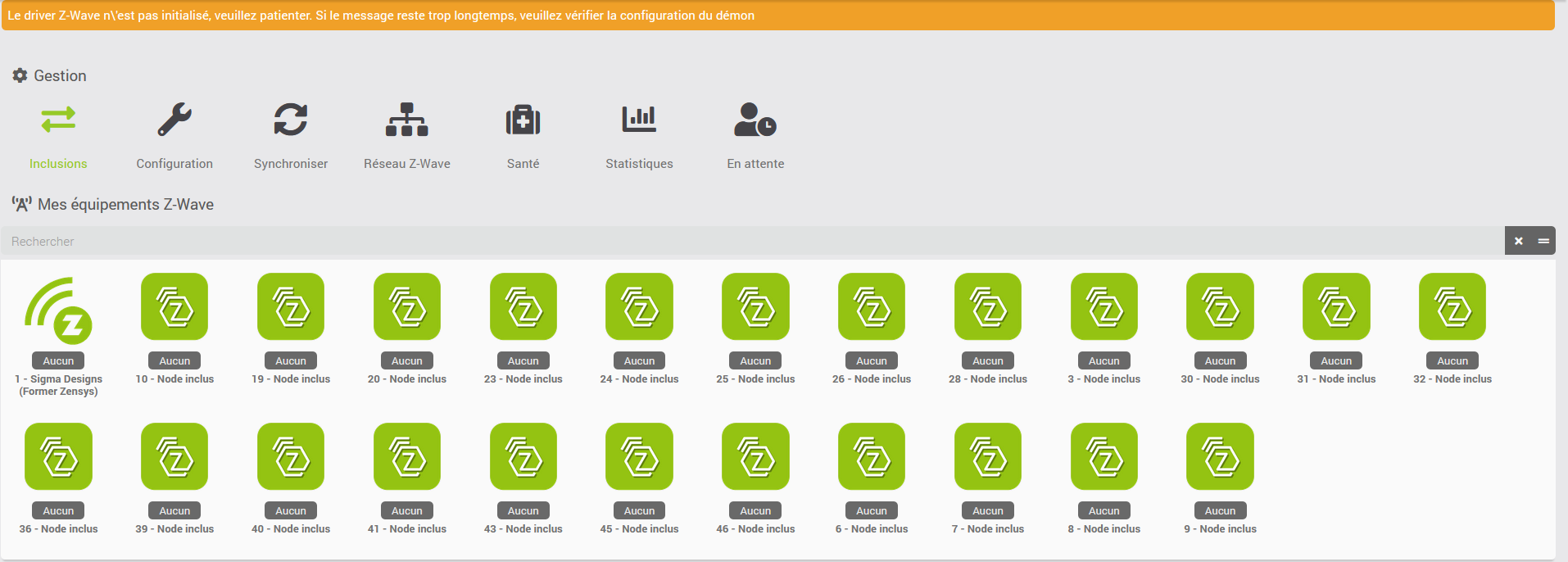
Task: Open node 10 device tile
Action: click(x=174, y=307)
